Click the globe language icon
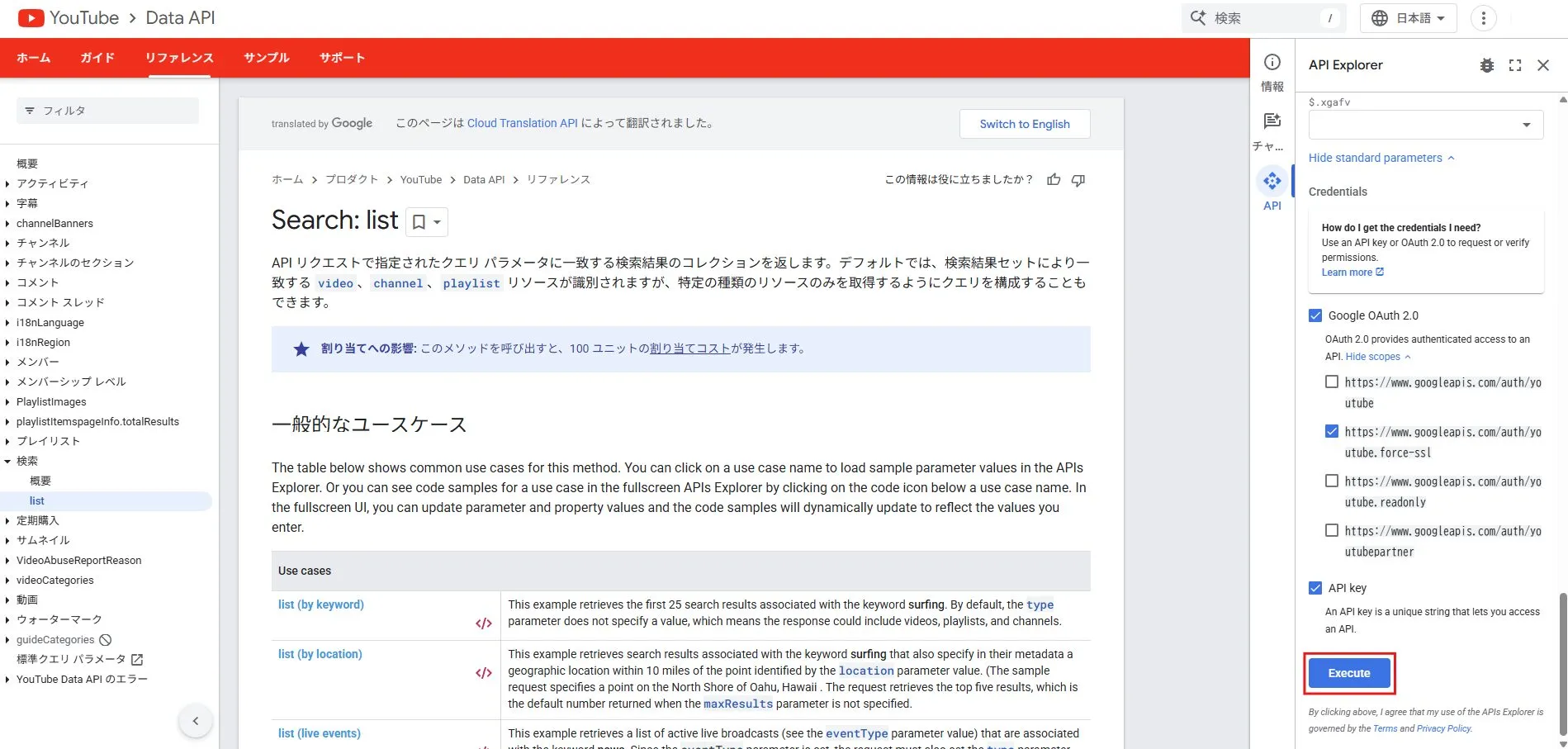This screenshot has width=1568, height=749. (x=1379, y=18)
